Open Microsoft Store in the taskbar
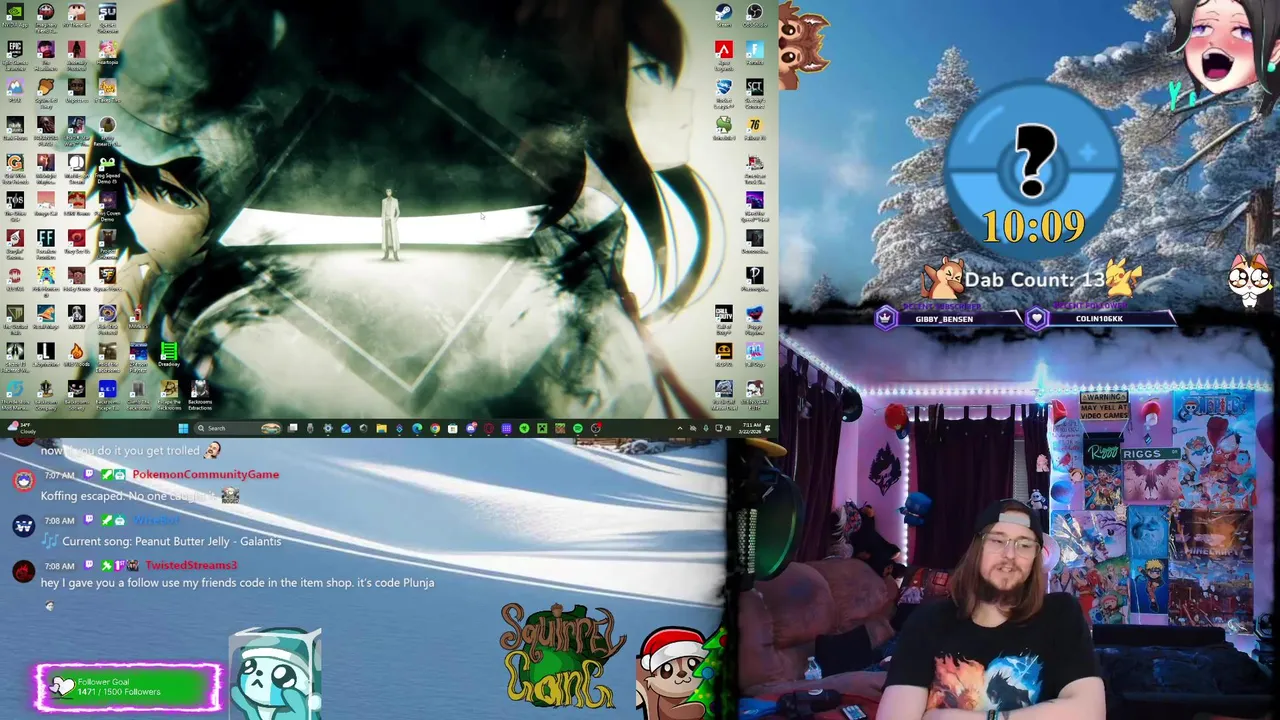1280x720 pixels. 453,428
